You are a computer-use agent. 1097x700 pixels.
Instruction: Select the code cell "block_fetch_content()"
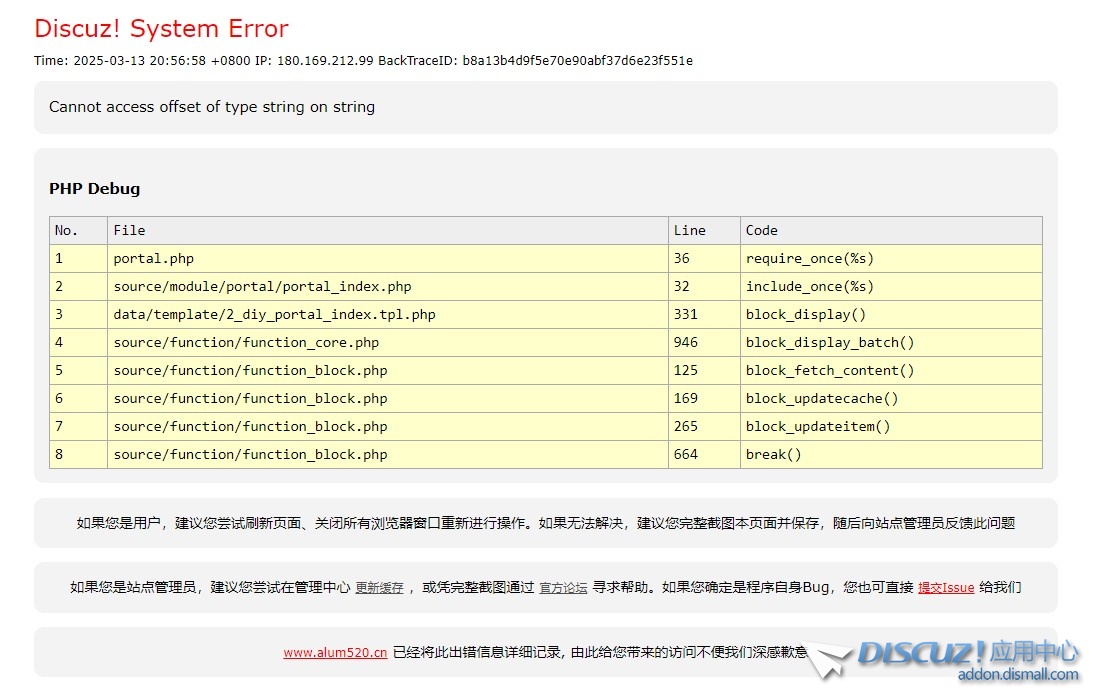click(891, 371)
